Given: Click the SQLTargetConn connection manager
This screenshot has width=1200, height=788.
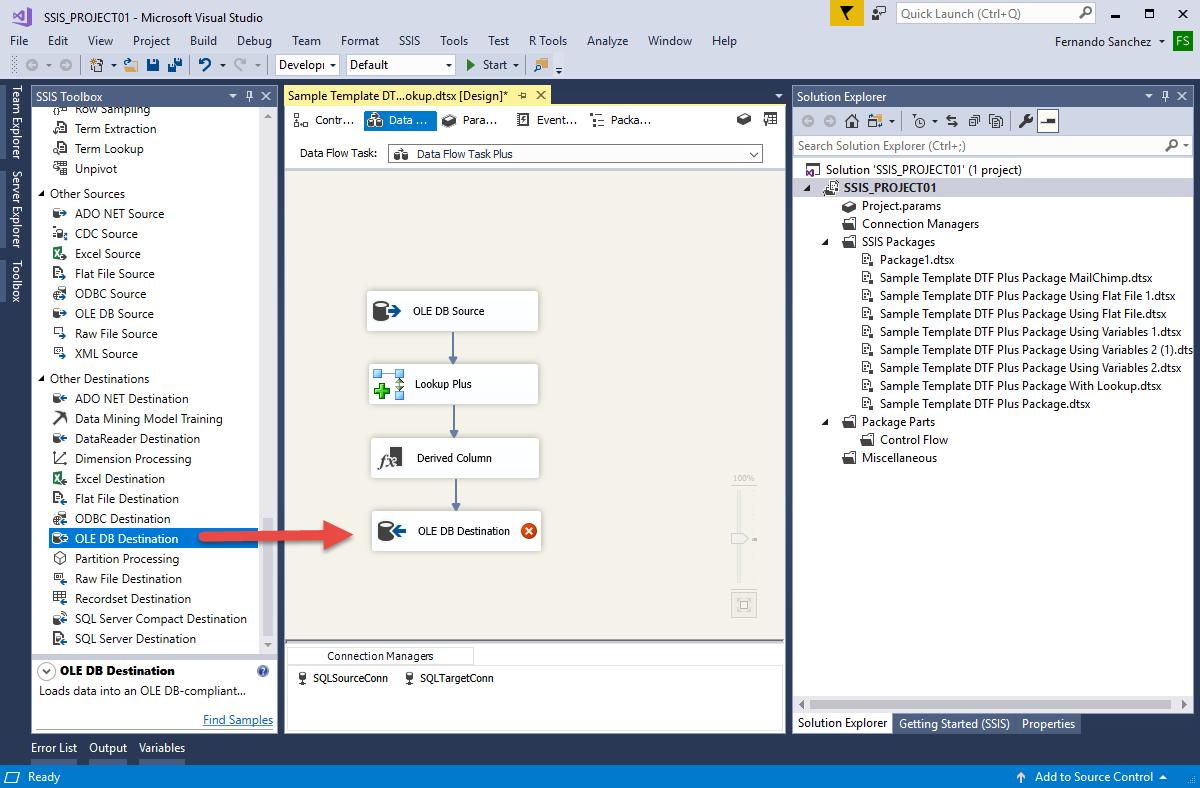Looking at the screenshot, I should click(x=449, y=678).
